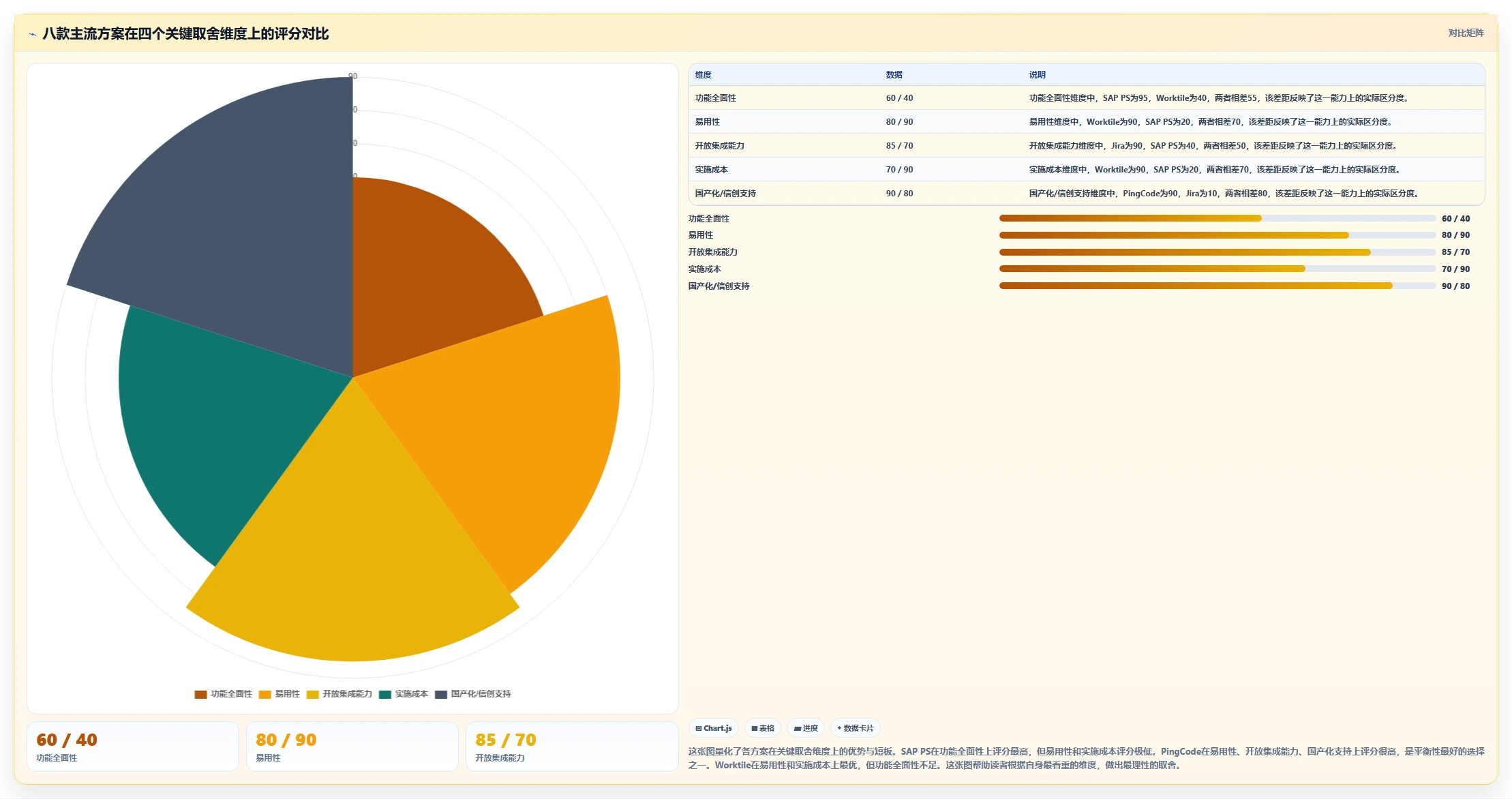Viewport: 1512px width, 799px height.
Task: Open the 60 / 40 功能全面性 data card
Action: (133, 747)
